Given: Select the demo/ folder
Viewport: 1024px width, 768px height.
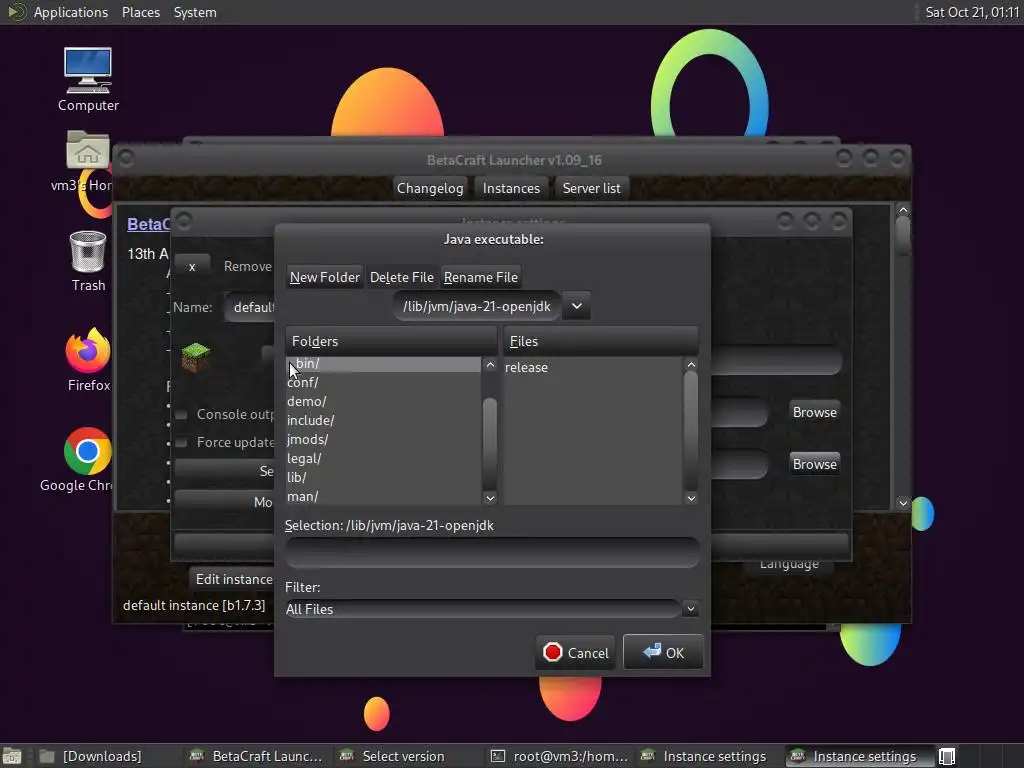Looking at the screenshot, I should pyautogui.click(x=383, y=401).
